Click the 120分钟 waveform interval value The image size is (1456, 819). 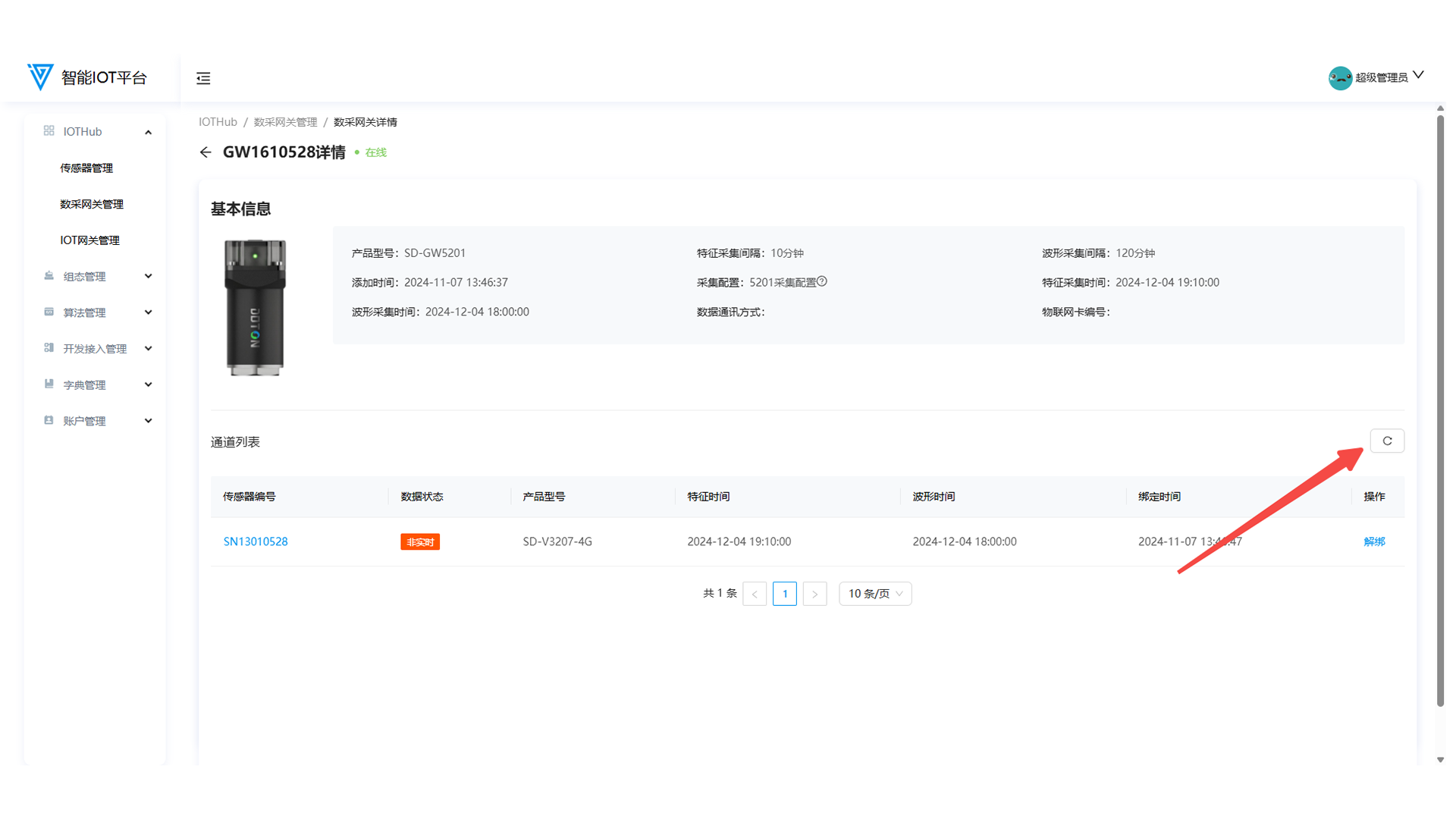pyautogui.click(x=1135, y=253)
